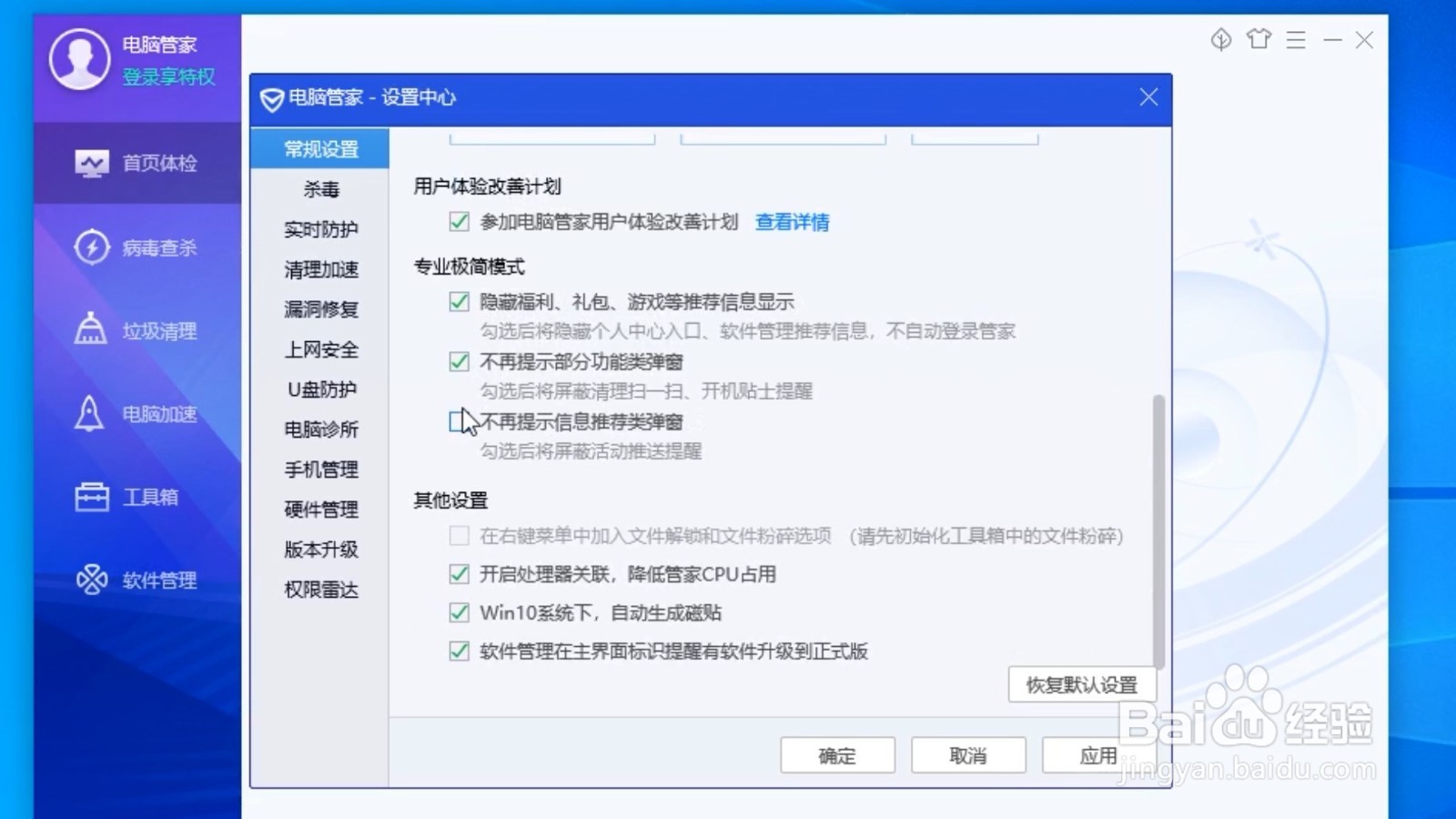Click the 应用 button
The width and height of the screenshot is (1456, 819).
pyautogui.click(x=1098, y=755)
